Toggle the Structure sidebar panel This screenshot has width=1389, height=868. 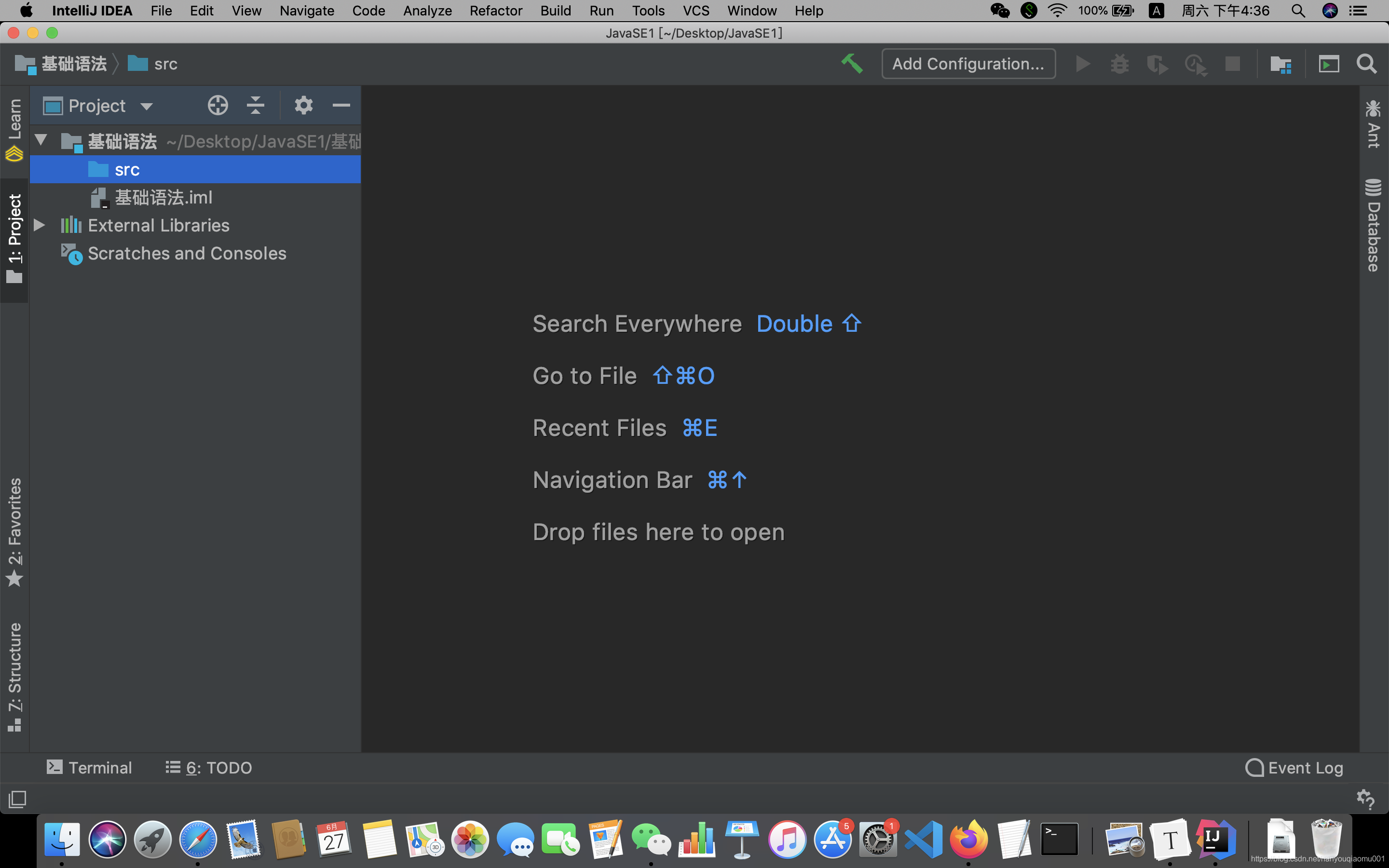point(14,669)
